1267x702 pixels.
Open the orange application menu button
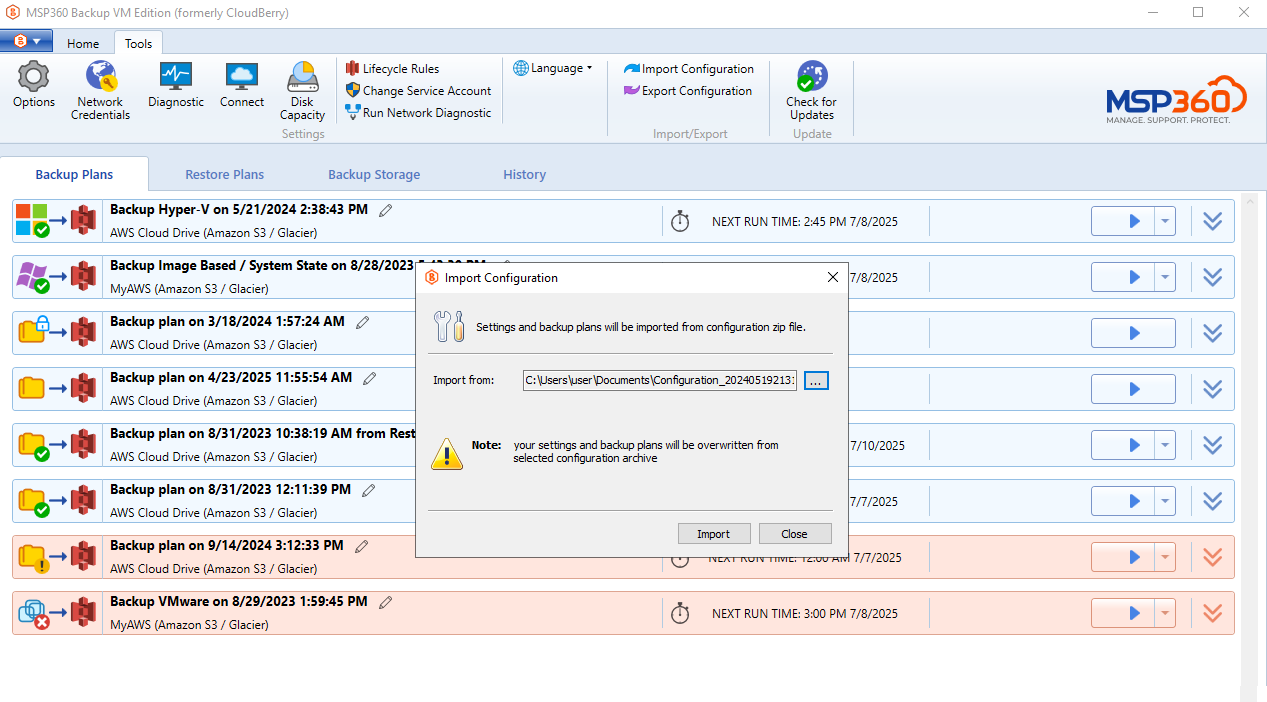[27, 41]
